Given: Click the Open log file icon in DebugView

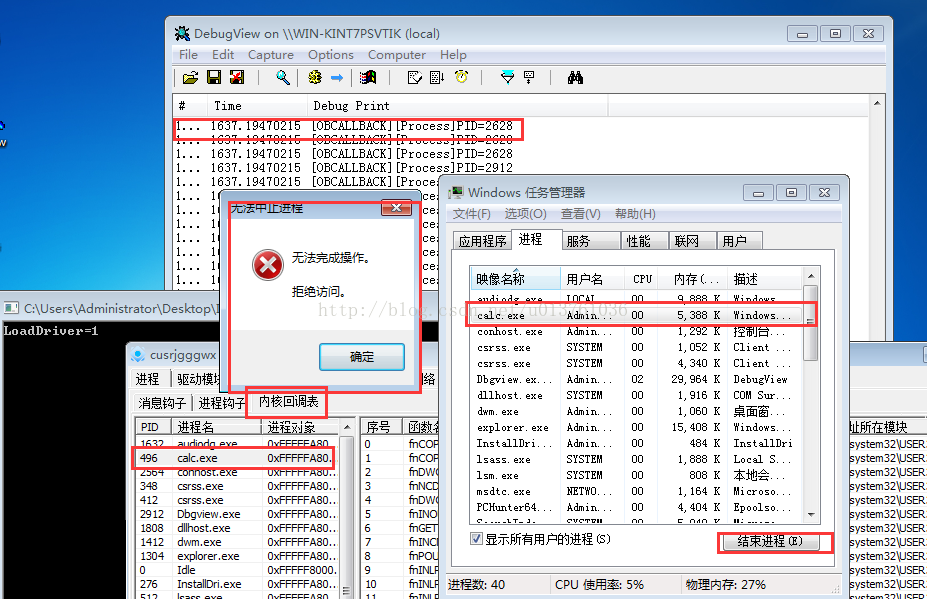Looking at the screenshot, I should 190,77.
